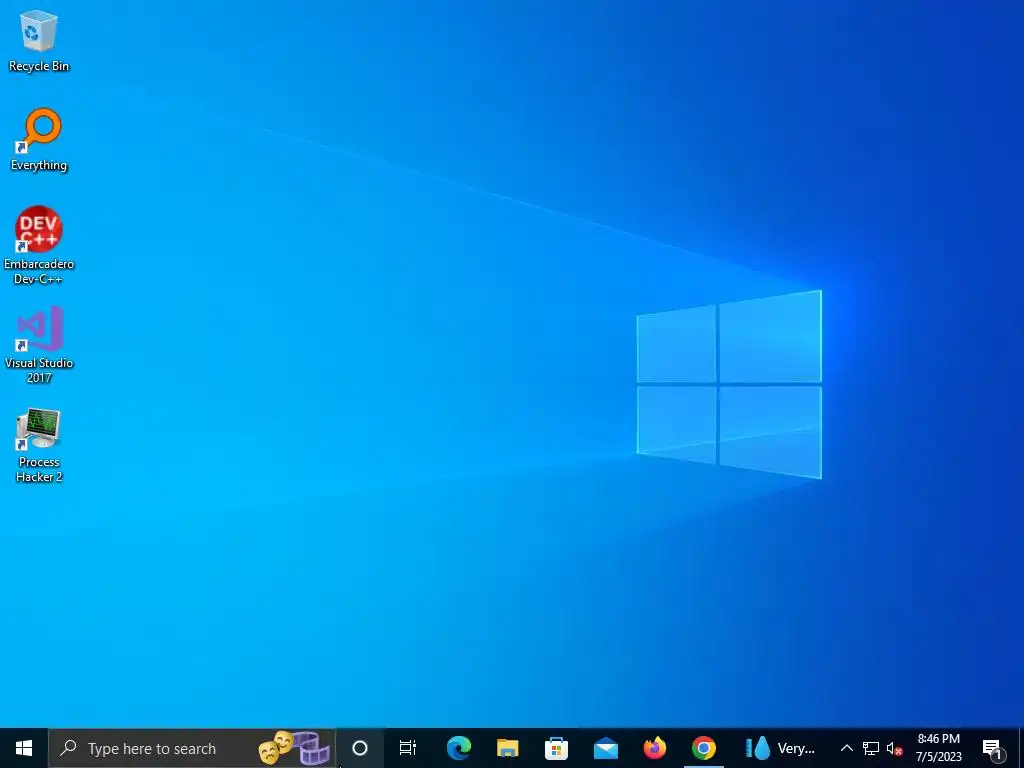Click the search highlights theater masks graphic
1024x768 pixels.
[x=294, y=748]
